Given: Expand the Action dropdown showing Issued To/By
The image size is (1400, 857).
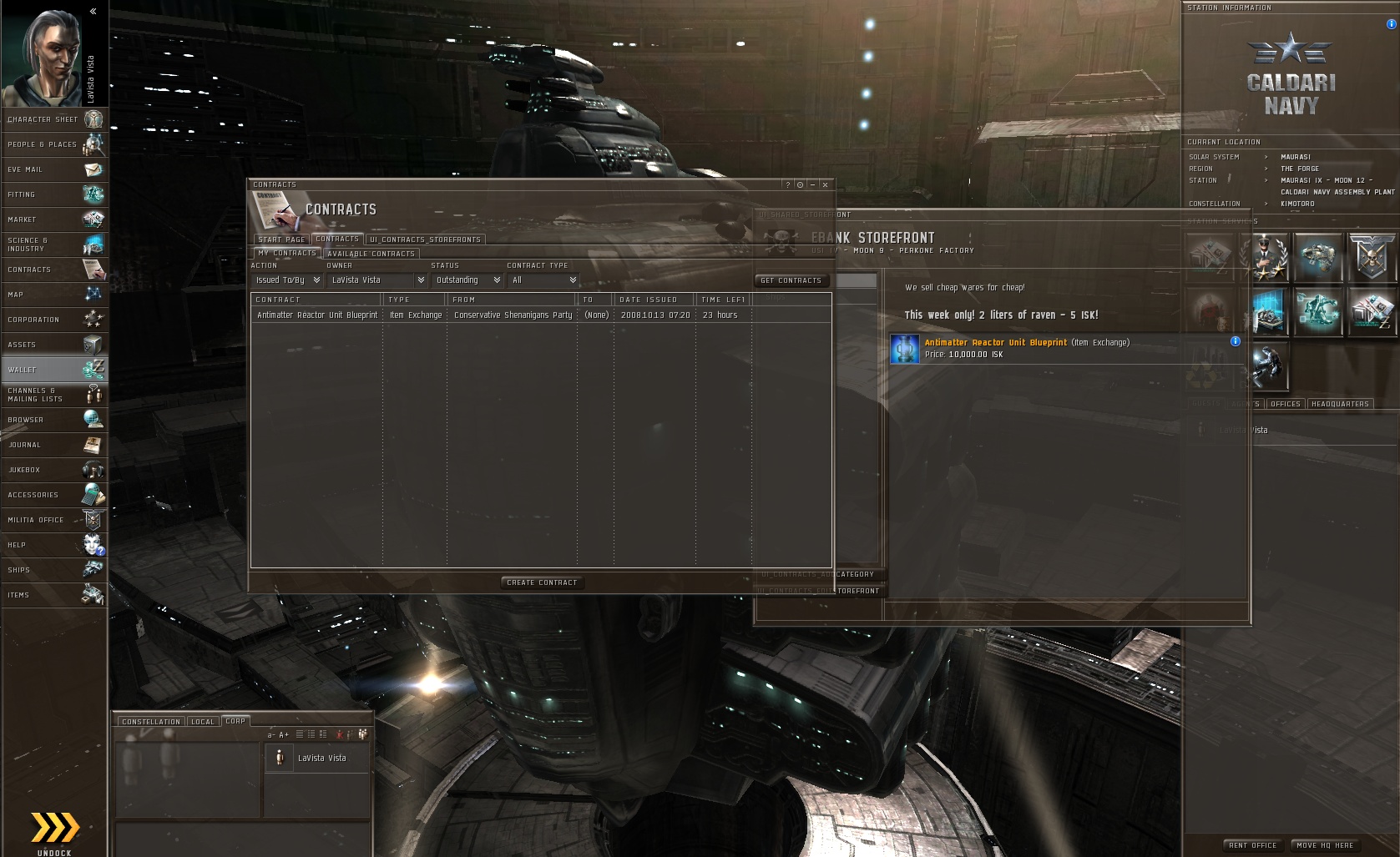Looking at the screenshot, I should 287,280.
